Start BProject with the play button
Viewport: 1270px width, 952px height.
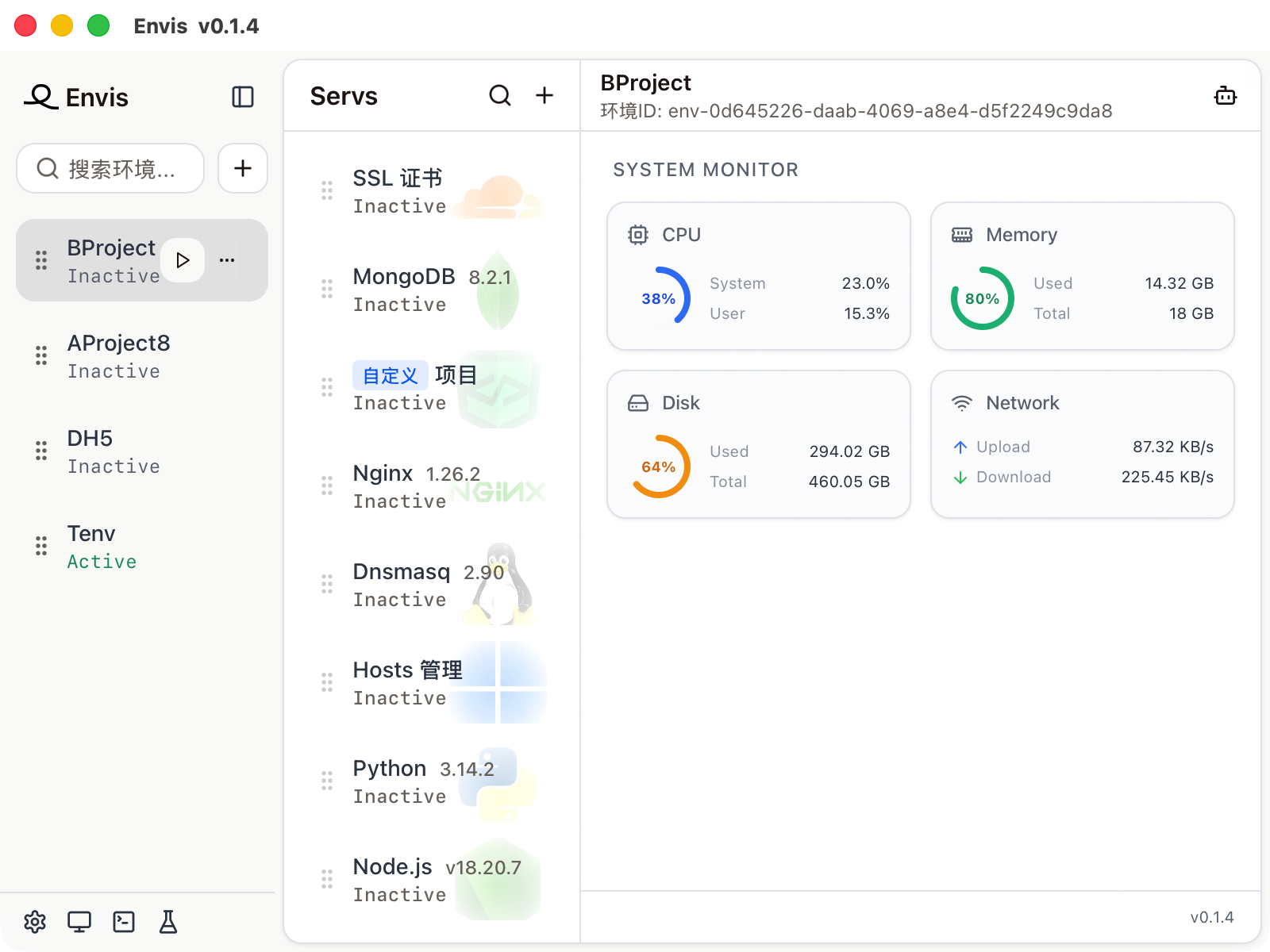(x=183, y=260)
